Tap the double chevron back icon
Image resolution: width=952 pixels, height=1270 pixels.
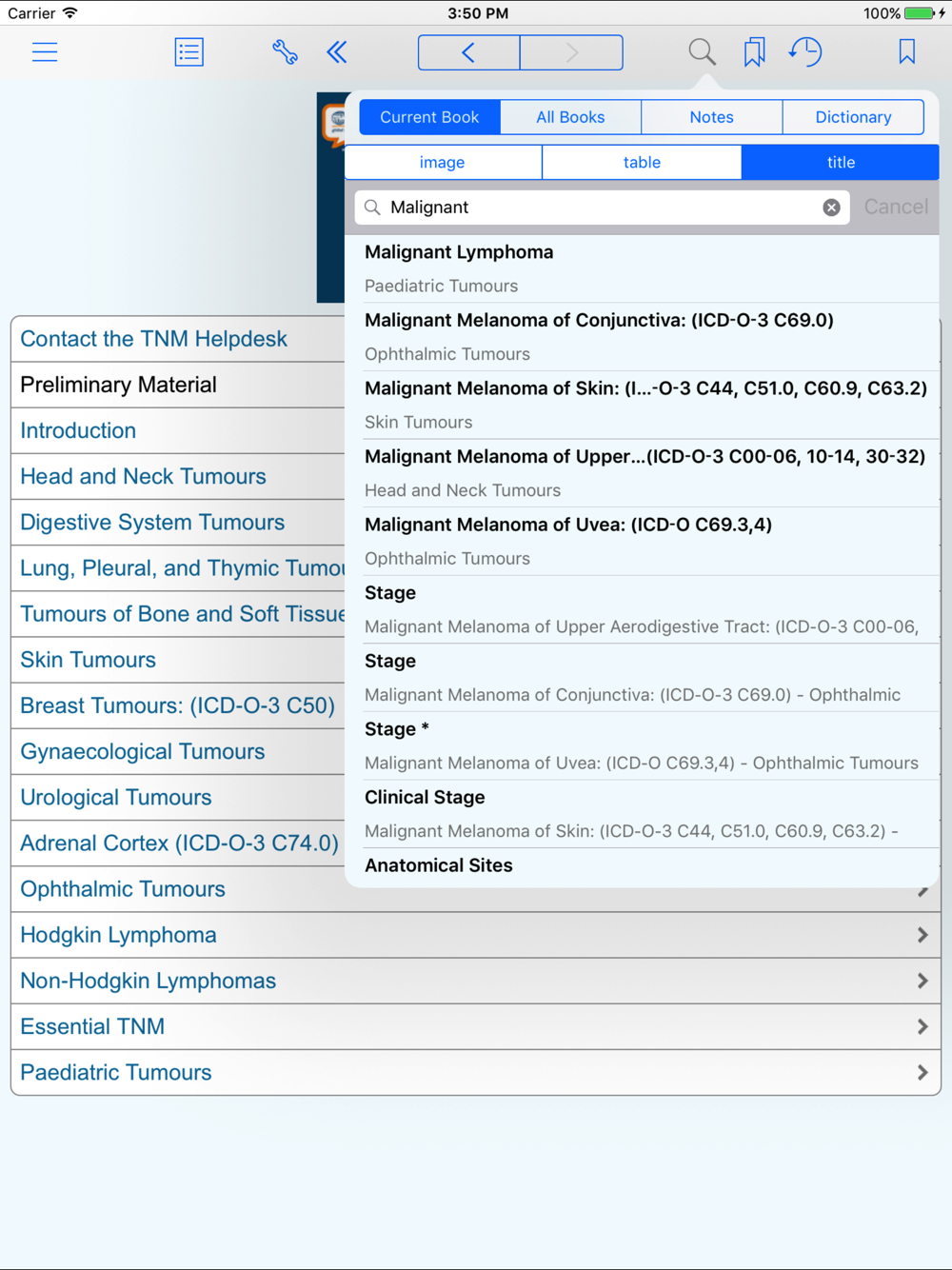(337, 52)
